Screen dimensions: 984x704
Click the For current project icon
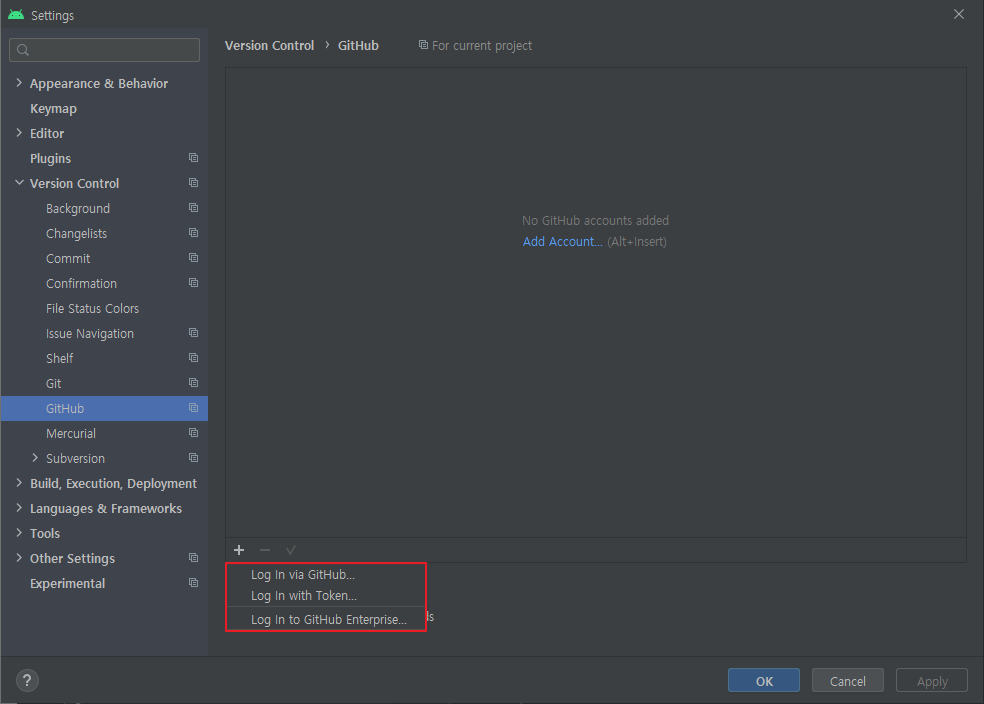point(424,45)
